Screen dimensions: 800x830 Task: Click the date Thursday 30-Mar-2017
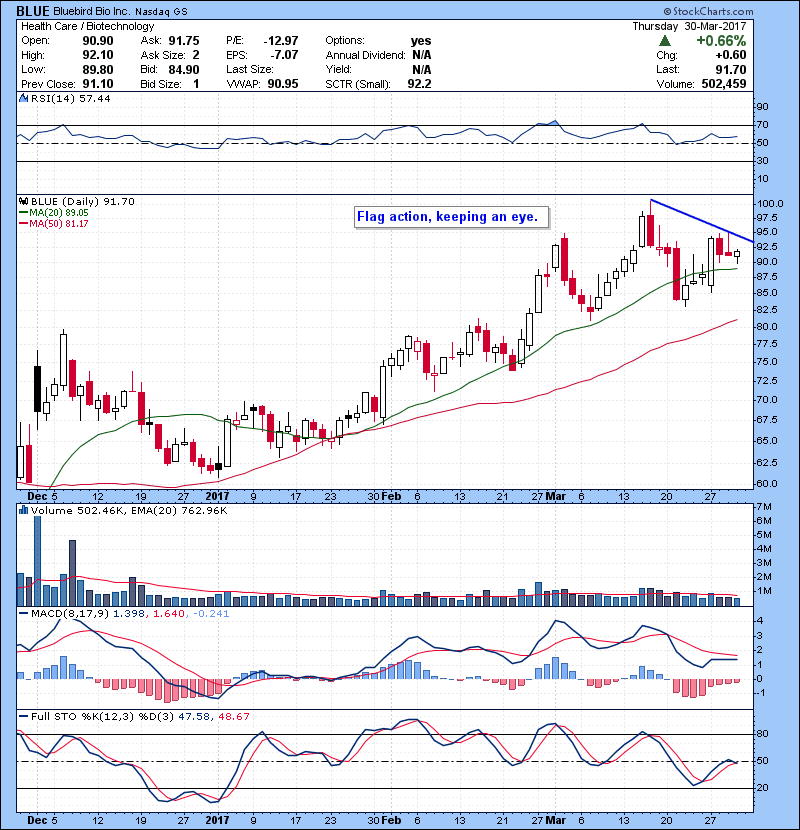pos(689,26)
